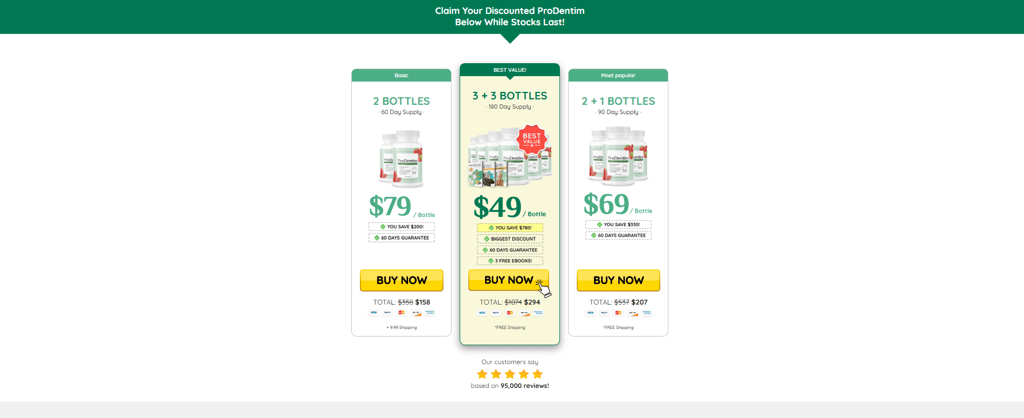Select the BEST VALUE! header tab
Viewport: 1024px width, 418px height.
(509, 70)
